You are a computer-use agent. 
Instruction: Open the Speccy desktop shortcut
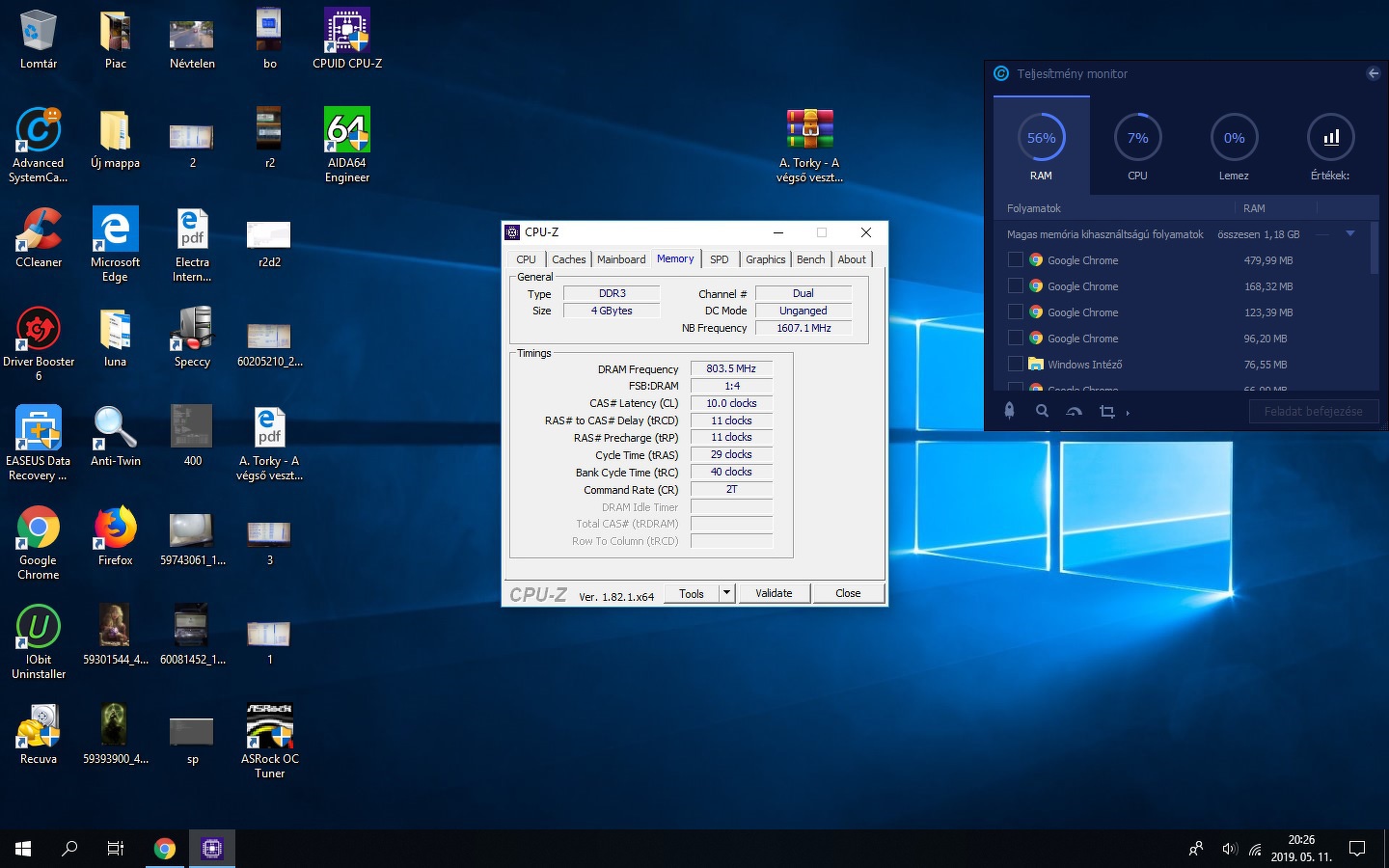click(192, 338)
